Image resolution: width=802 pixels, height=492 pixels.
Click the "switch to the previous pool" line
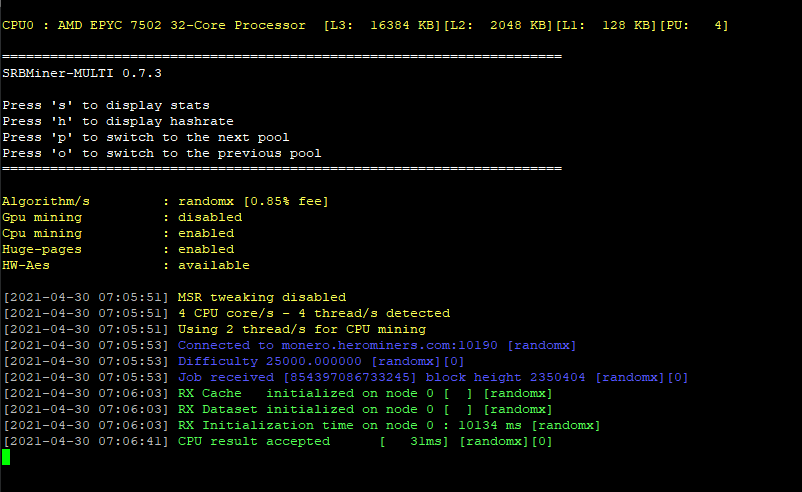point(162,153)
